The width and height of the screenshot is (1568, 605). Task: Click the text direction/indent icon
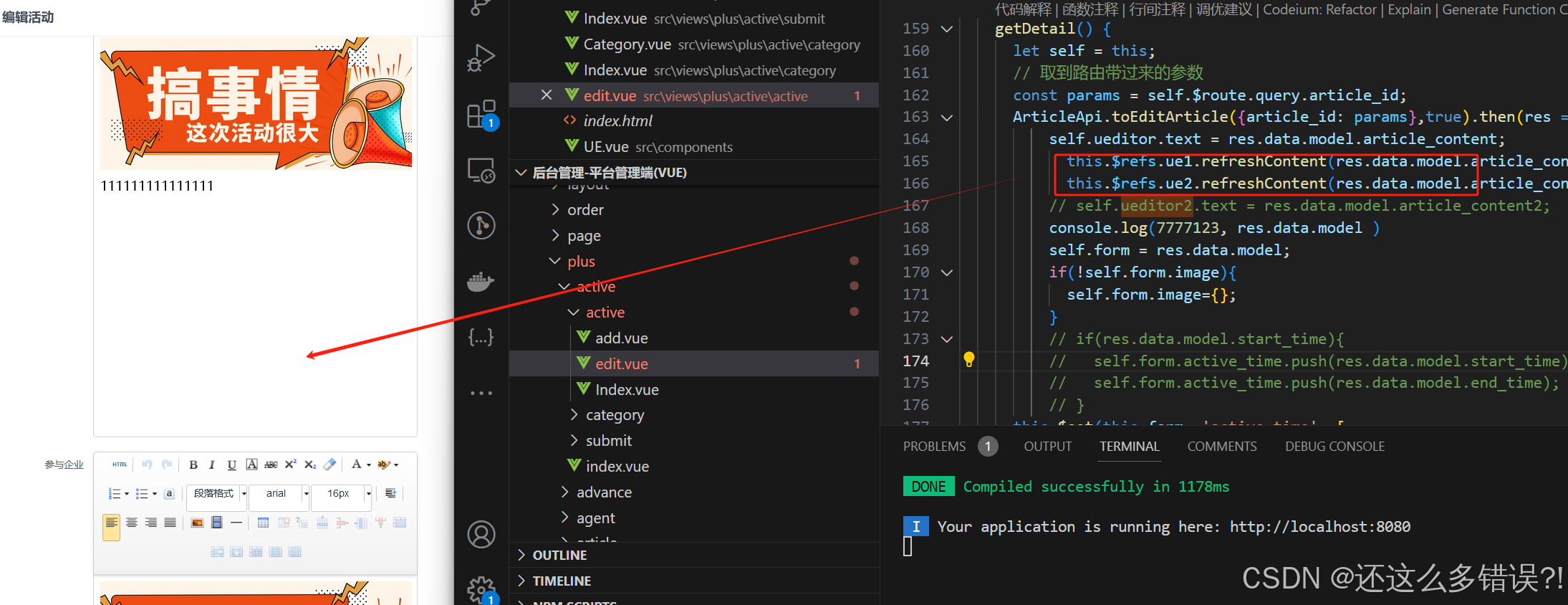[x=390, y=494]
